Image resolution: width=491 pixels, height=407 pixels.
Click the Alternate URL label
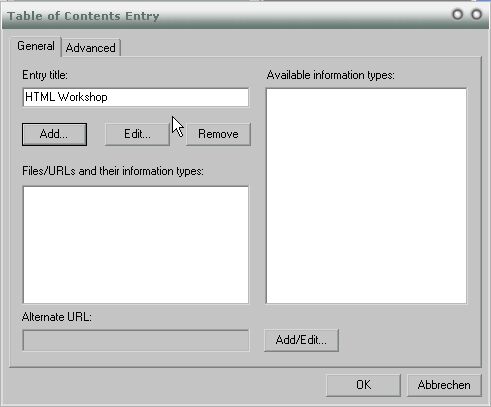point(57,317)
